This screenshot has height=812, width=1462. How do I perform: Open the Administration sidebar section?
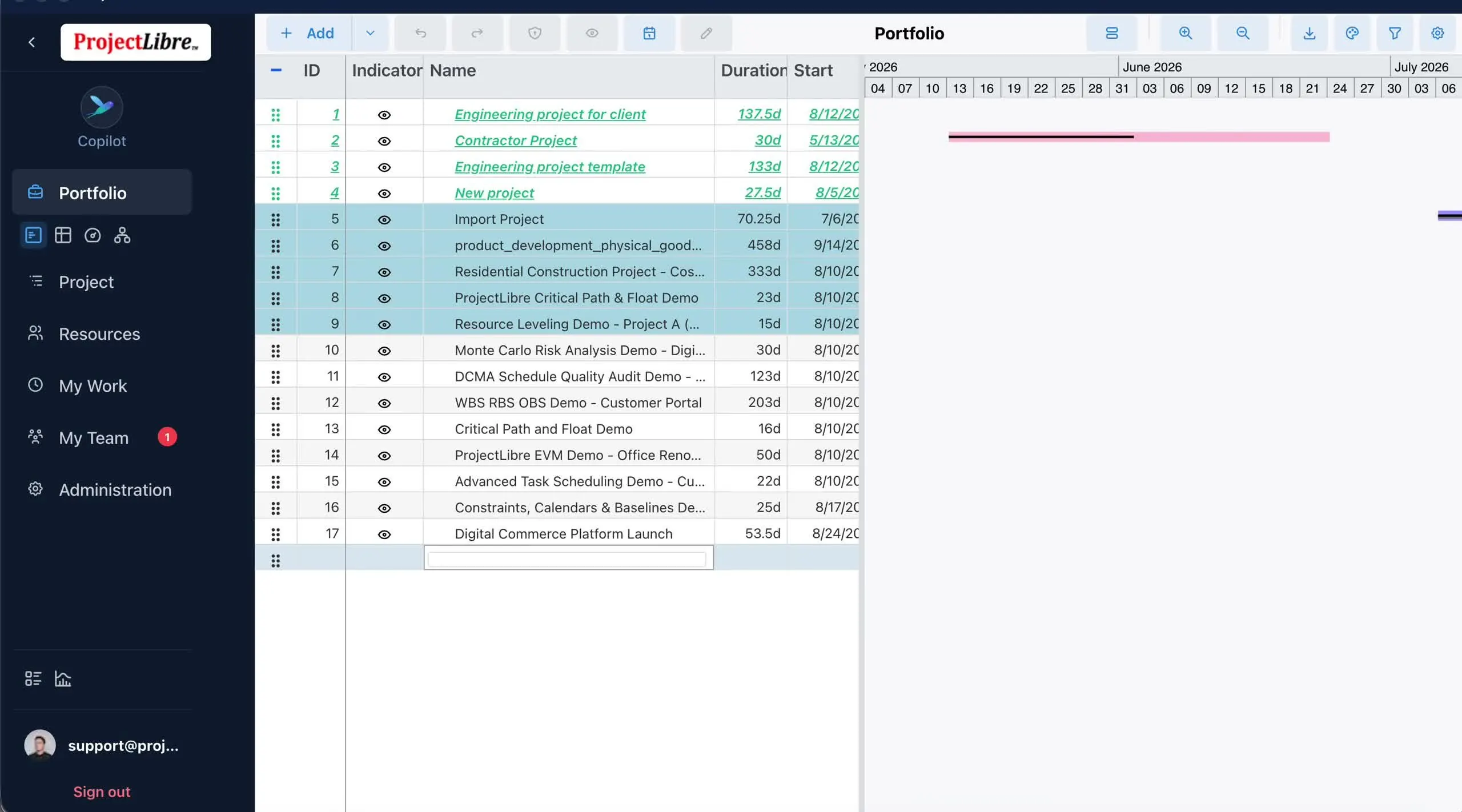[x=102, y=489]
